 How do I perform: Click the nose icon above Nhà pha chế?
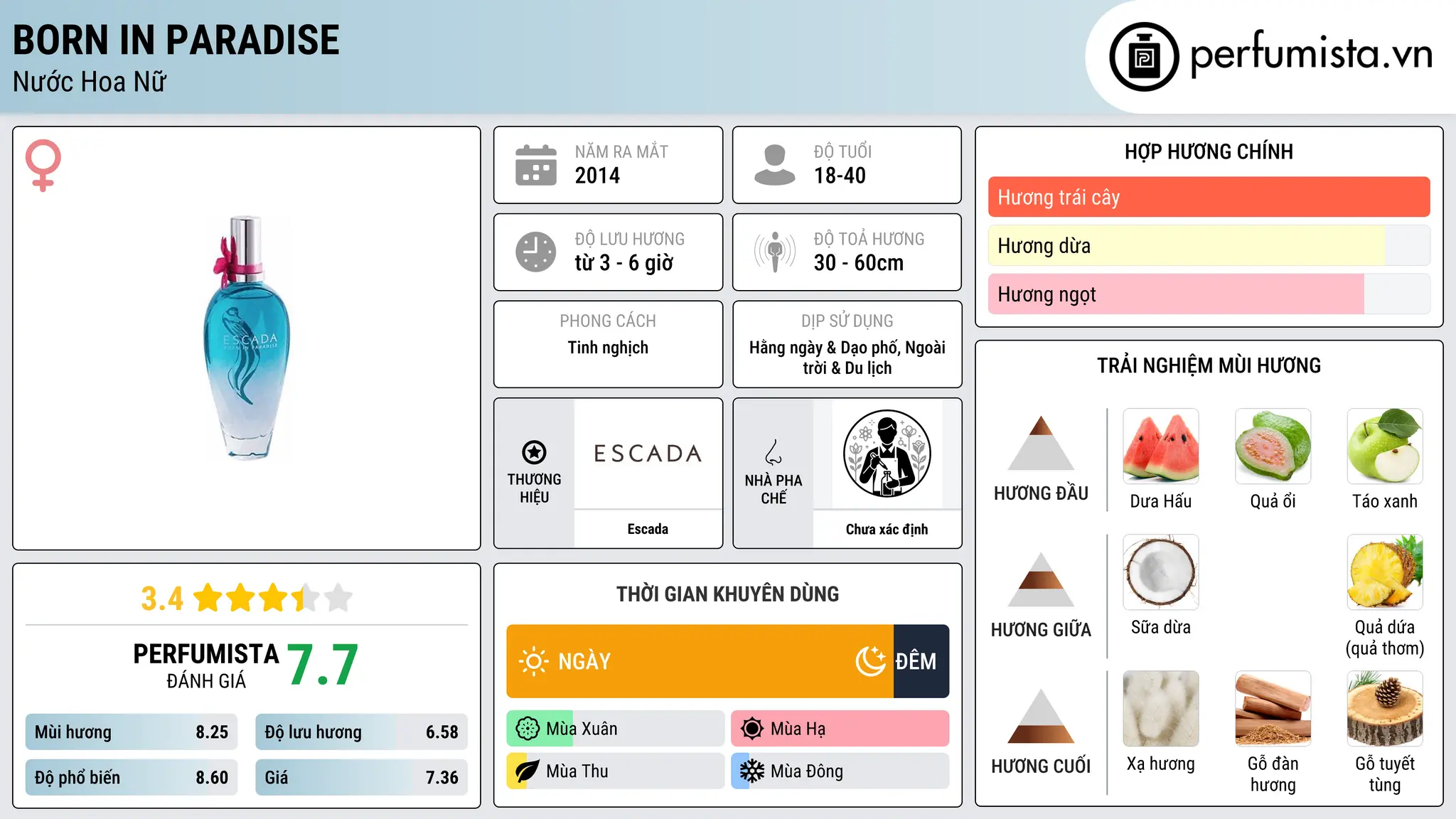pyautogui.click(x=773, y=452)
